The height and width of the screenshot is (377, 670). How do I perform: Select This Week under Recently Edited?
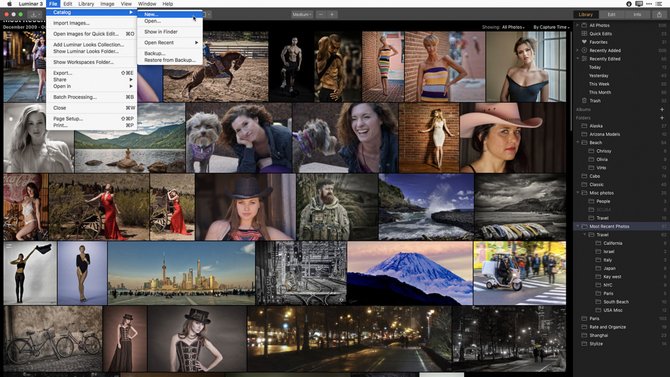(599, 84)
